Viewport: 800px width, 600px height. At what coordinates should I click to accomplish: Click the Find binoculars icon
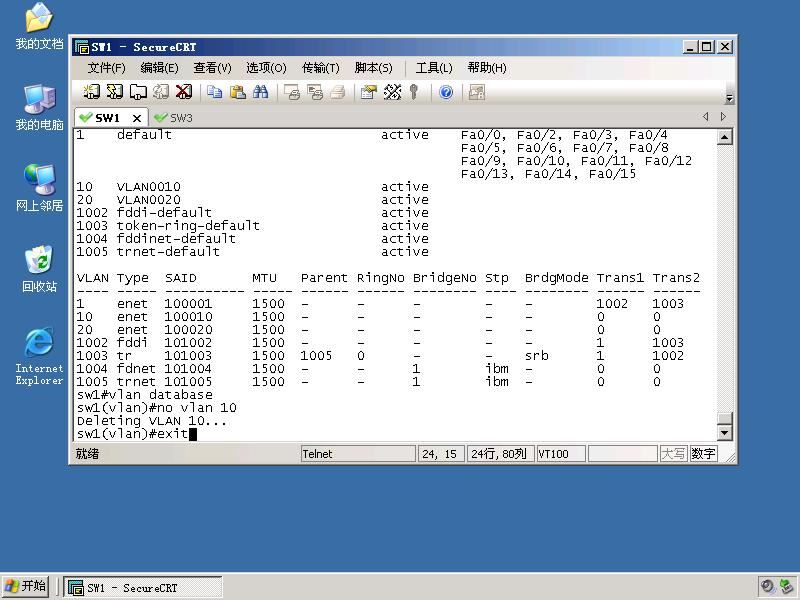tap(260, 92)
